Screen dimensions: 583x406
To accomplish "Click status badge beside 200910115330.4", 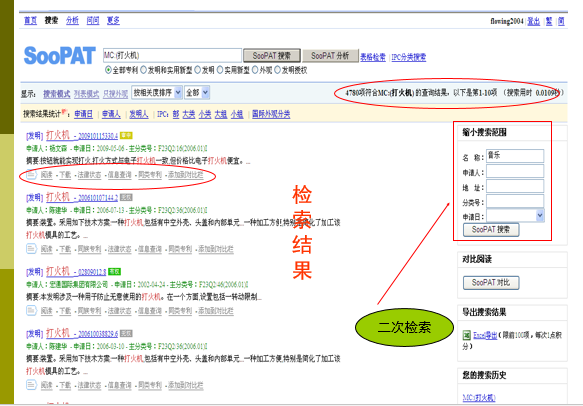I will (126, 135).
